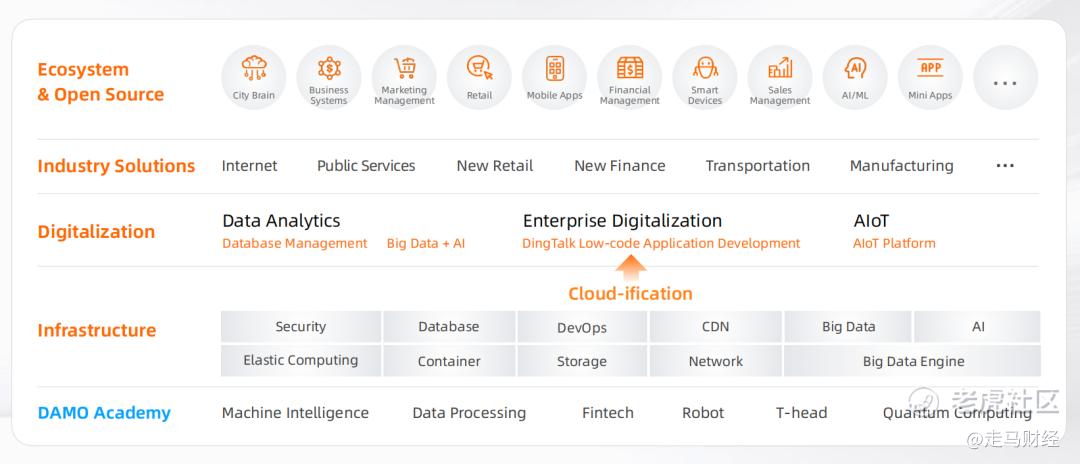Click the Digitalization heading
This screenshot has height=464, width=1080.
click(96, 231)
